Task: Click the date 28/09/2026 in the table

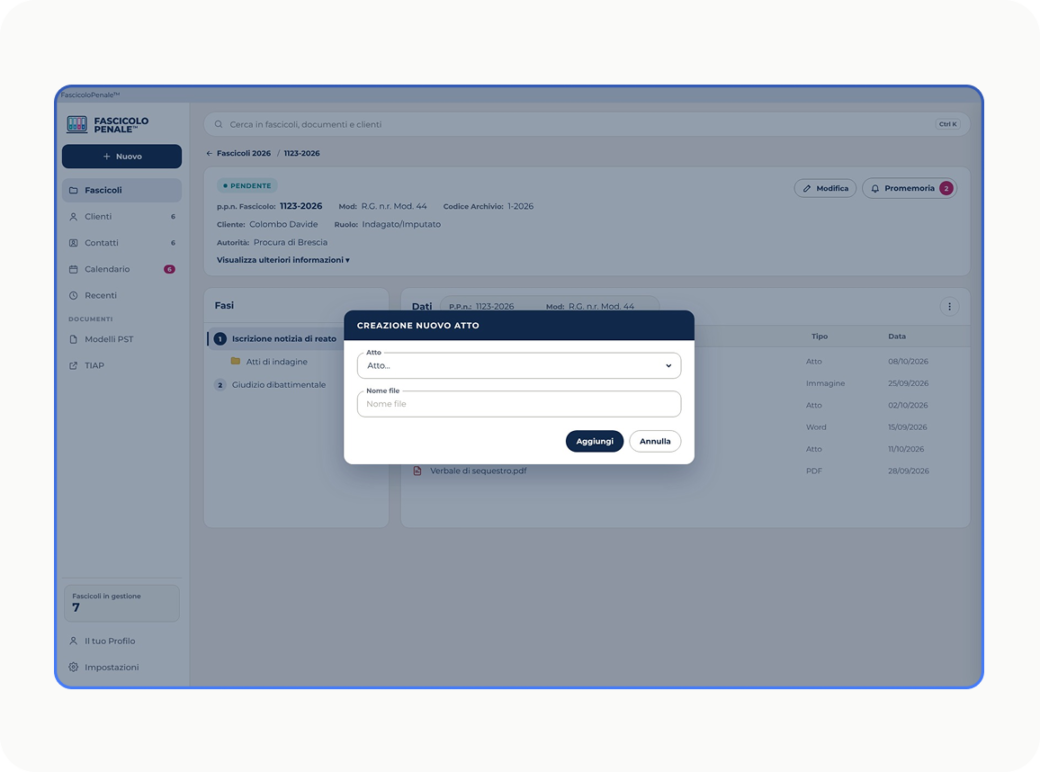Action: [908, 471]
